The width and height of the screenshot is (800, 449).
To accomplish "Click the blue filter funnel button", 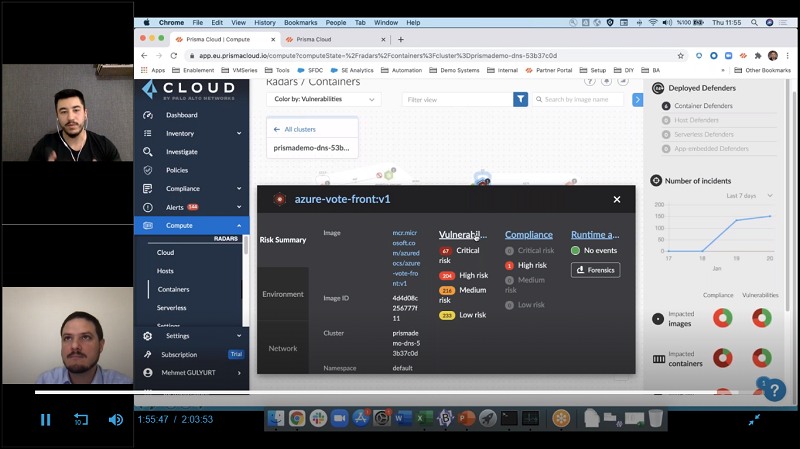I will tap(520, 99).
